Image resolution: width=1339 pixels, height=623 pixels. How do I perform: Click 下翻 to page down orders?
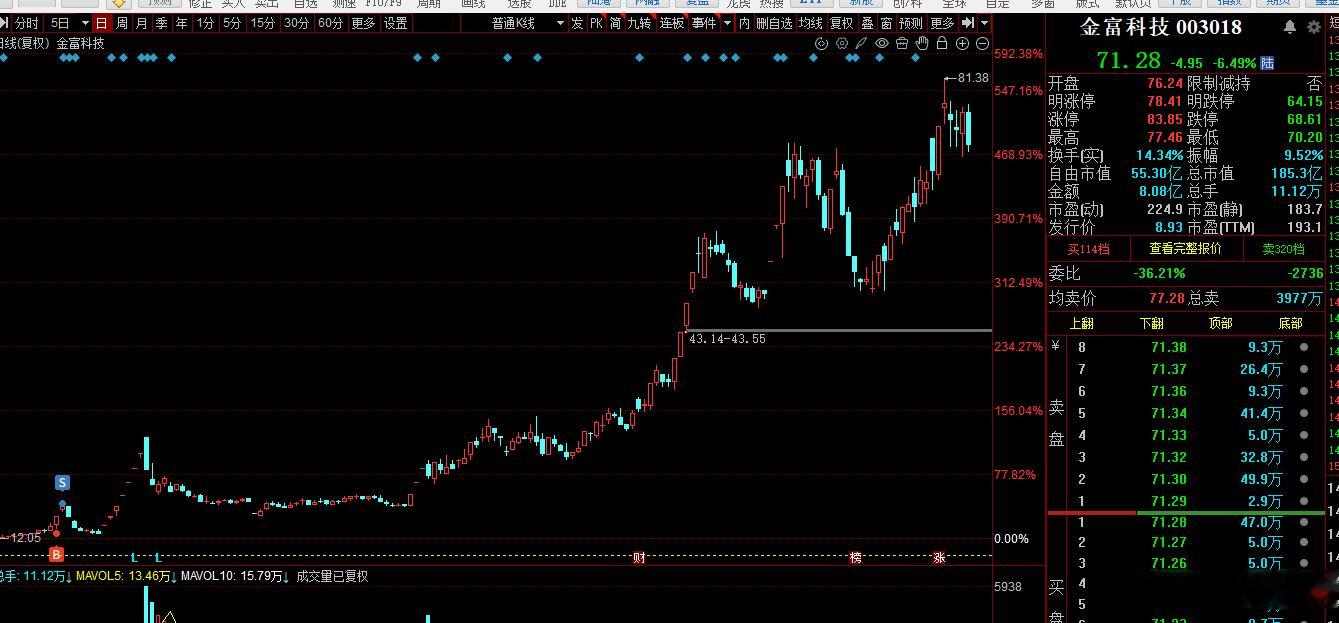coord(1151,323)
